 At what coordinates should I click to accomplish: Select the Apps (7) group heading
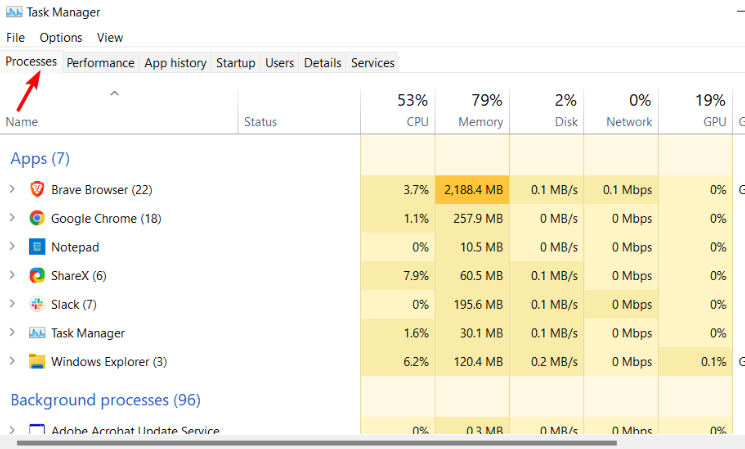click(40, 159)
